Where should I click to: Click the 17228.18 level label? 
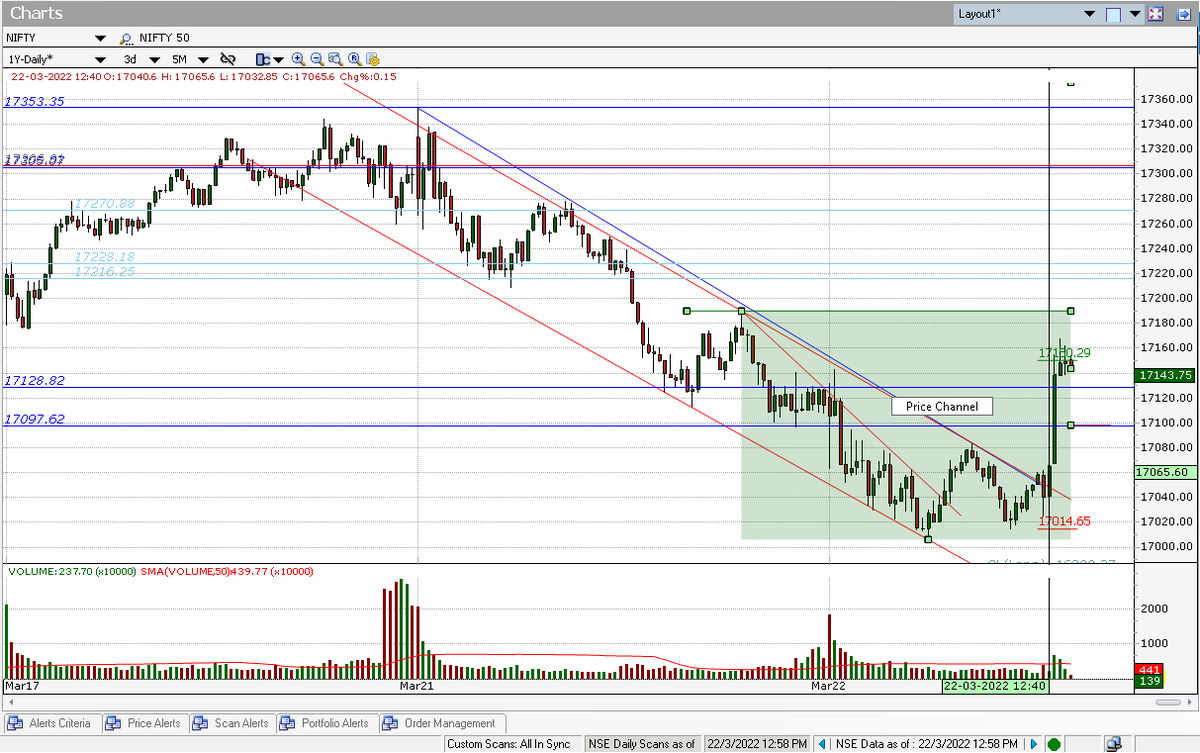103,257
